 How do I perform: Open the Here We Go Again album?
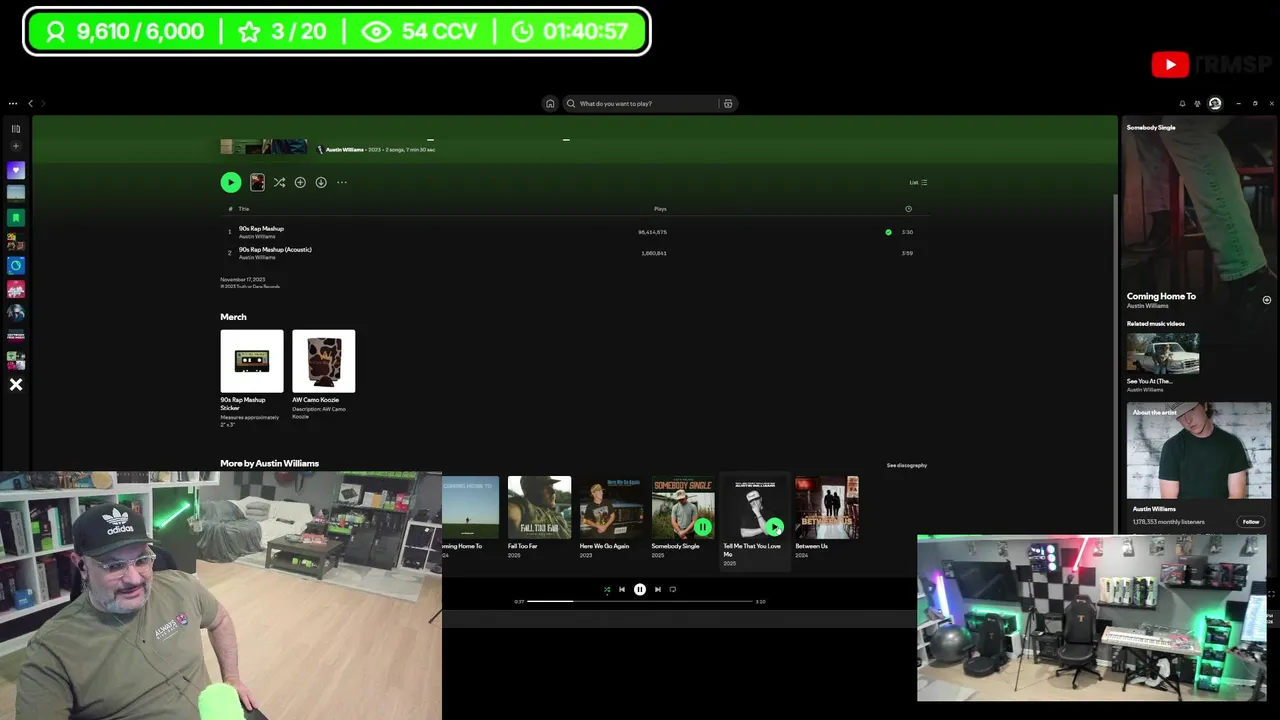[x=611, y=516]
